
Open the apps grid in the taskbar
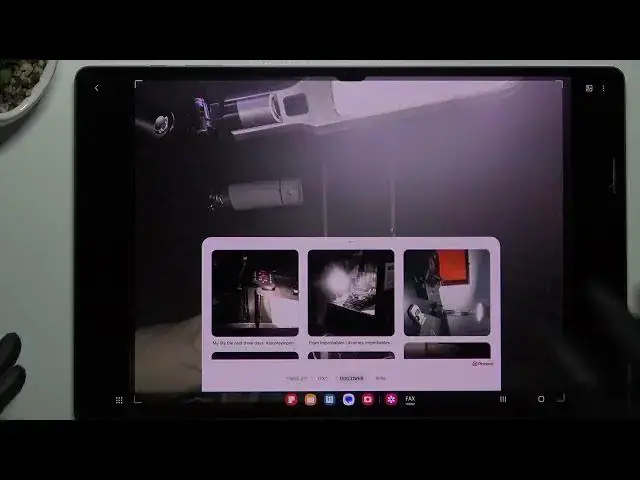click(119, 400)
